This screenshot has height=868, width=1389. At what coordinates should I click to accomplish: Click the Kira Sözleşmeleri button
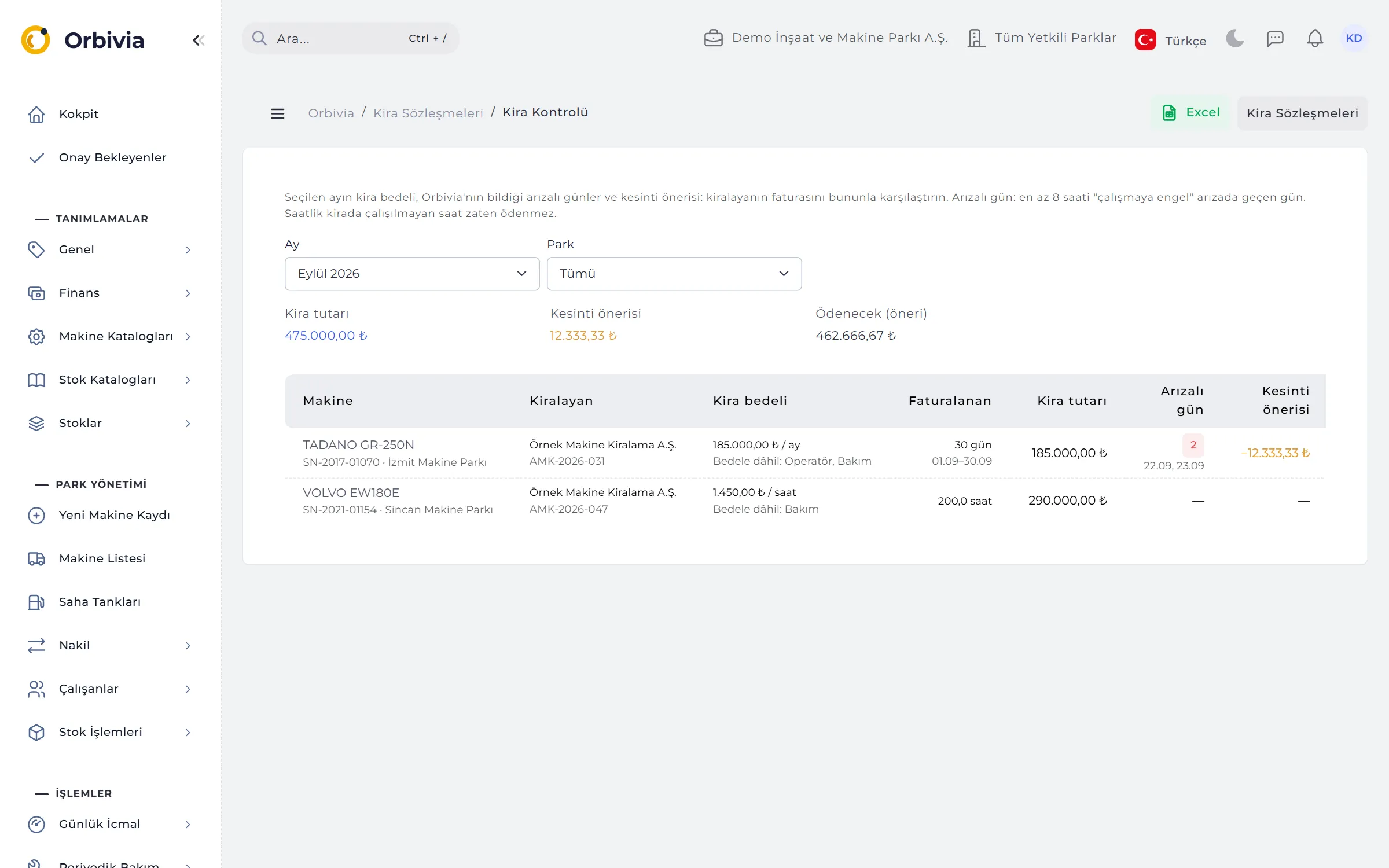point(1302,113)
